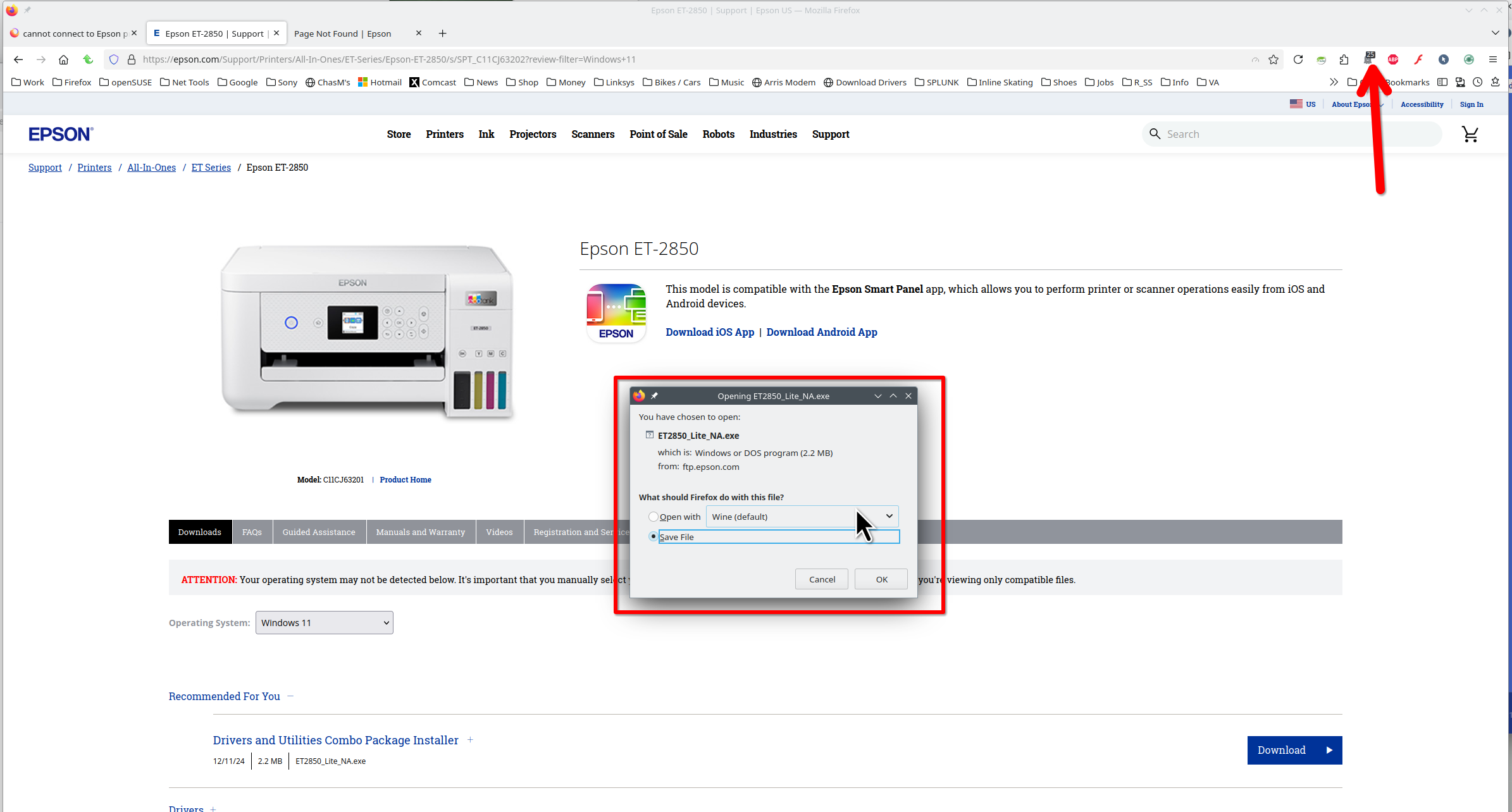This screenshot has width=1512, height=812.
Task: Expand Drivers and Utilities Combo Package details
Action: pos(470,740)
